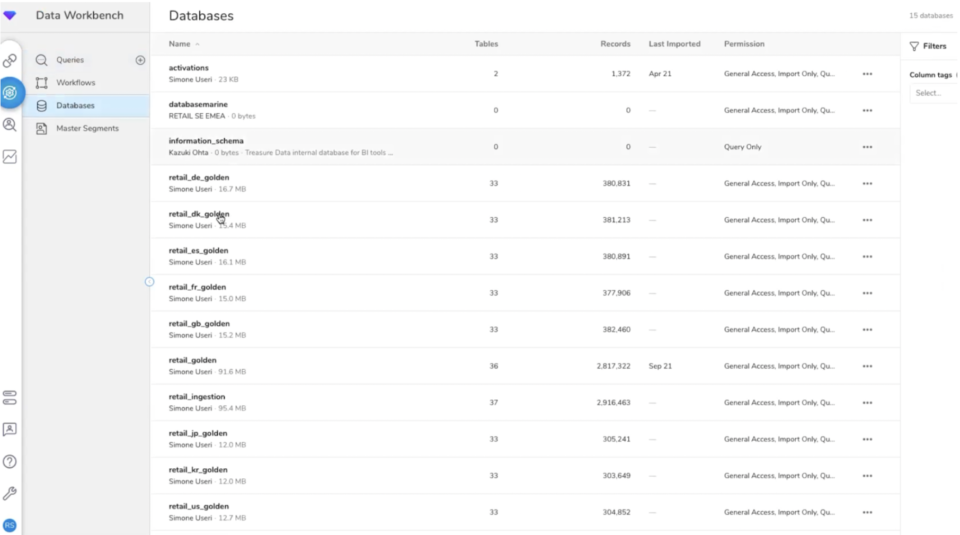Open three-dot menu for retail_golden row
960x535 pixels.
[x=867, y=366]
